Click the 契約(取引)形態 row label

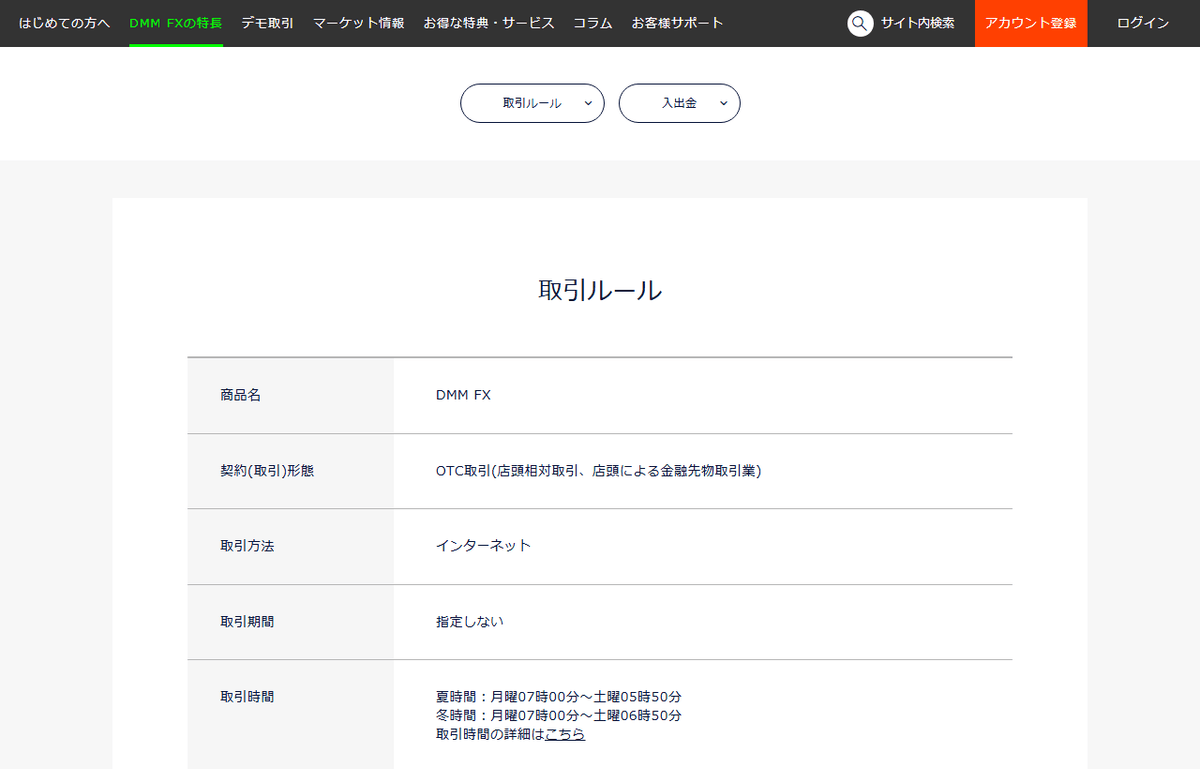point(267,471)
